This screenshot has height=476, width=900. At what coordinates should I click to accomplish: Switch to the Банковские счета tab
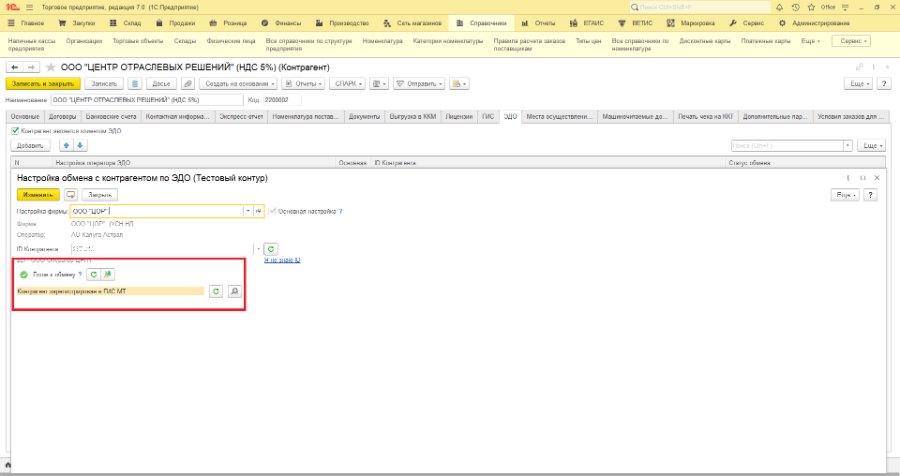111,117
